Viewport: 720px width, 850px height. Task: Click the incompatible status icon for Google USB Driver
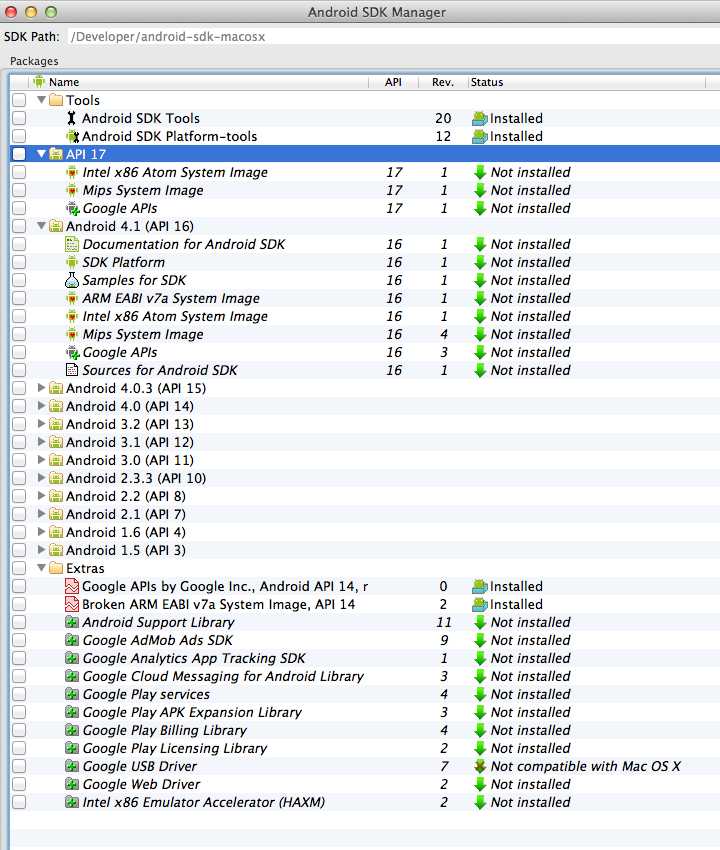(480, 766)
